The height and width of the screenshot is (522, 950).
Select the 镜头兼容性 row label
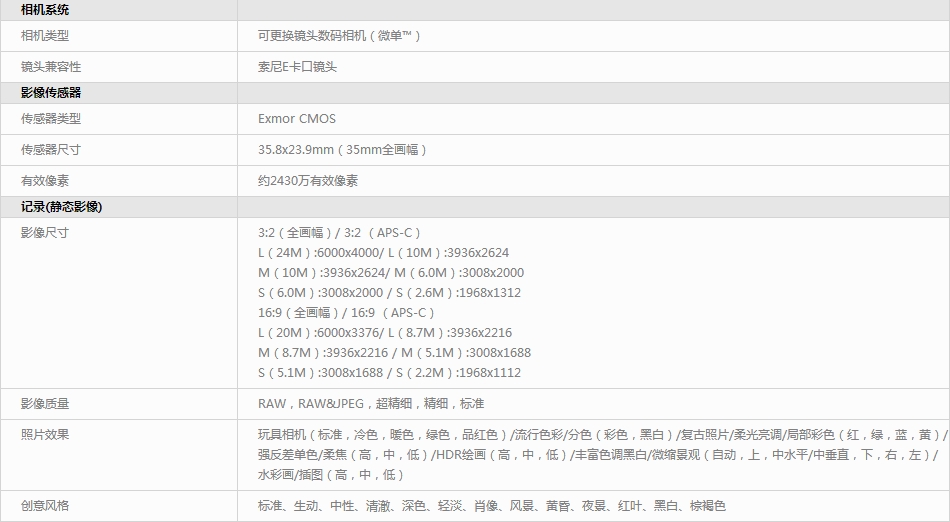coord(51,67)
